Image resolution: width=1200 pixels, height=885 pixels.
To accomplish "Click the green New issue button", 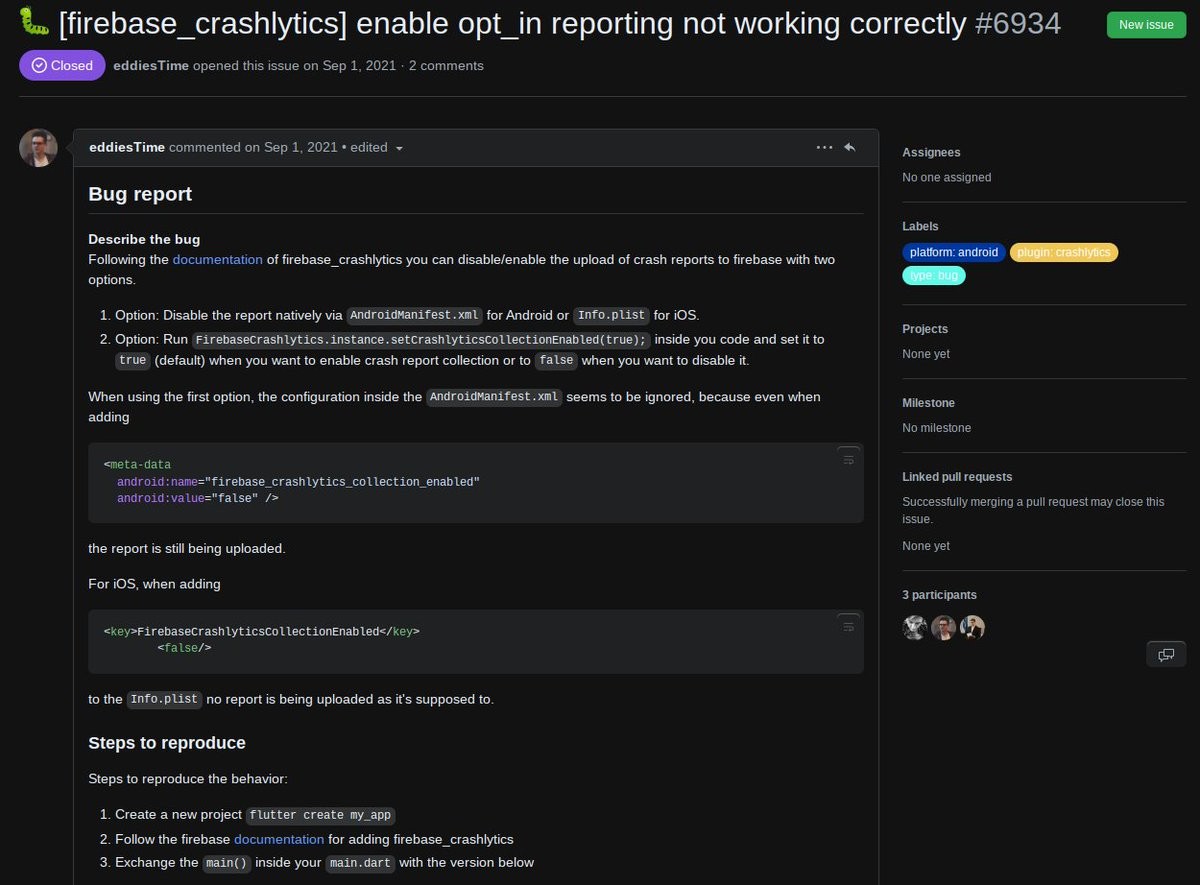I will point(1146,25).
